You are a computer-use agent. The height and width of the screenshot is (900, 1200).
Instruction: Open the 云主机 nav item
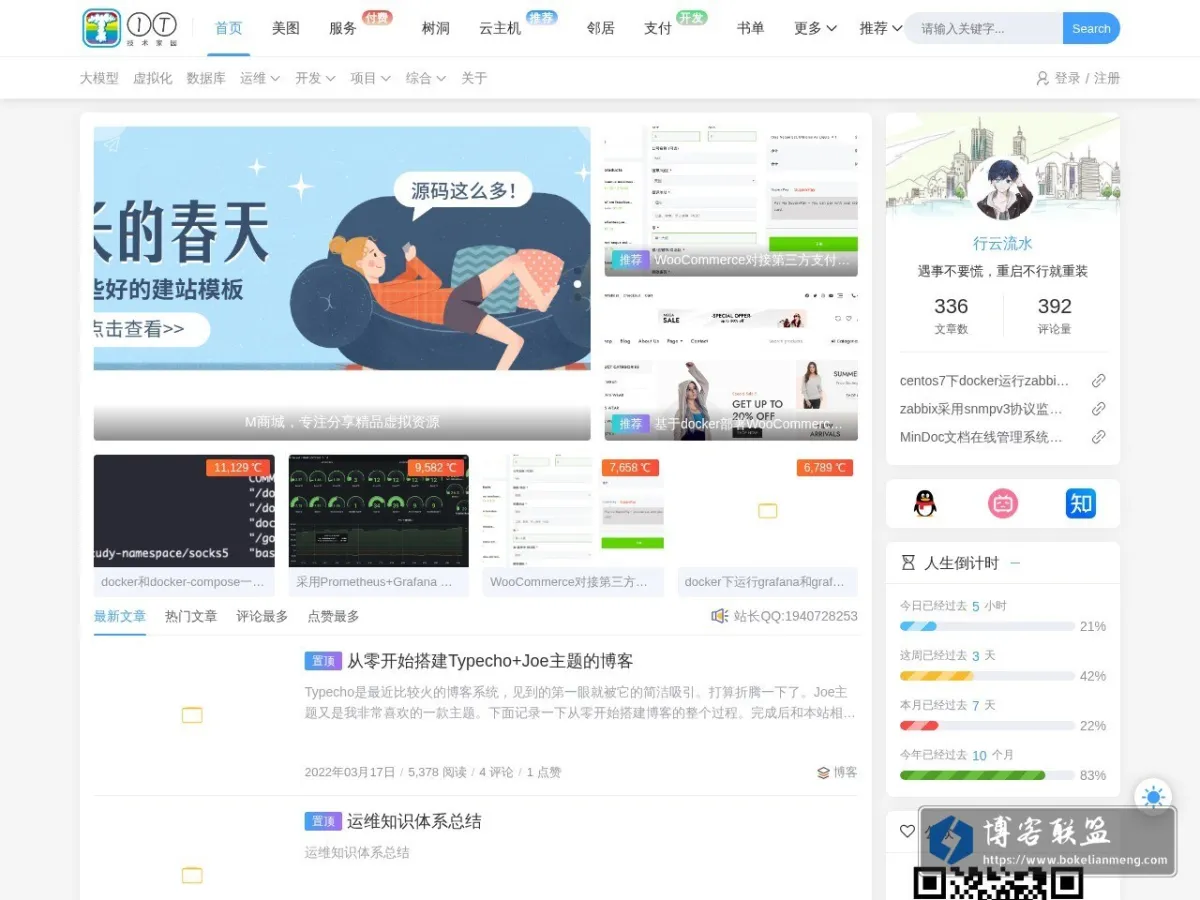click(500, 28)
